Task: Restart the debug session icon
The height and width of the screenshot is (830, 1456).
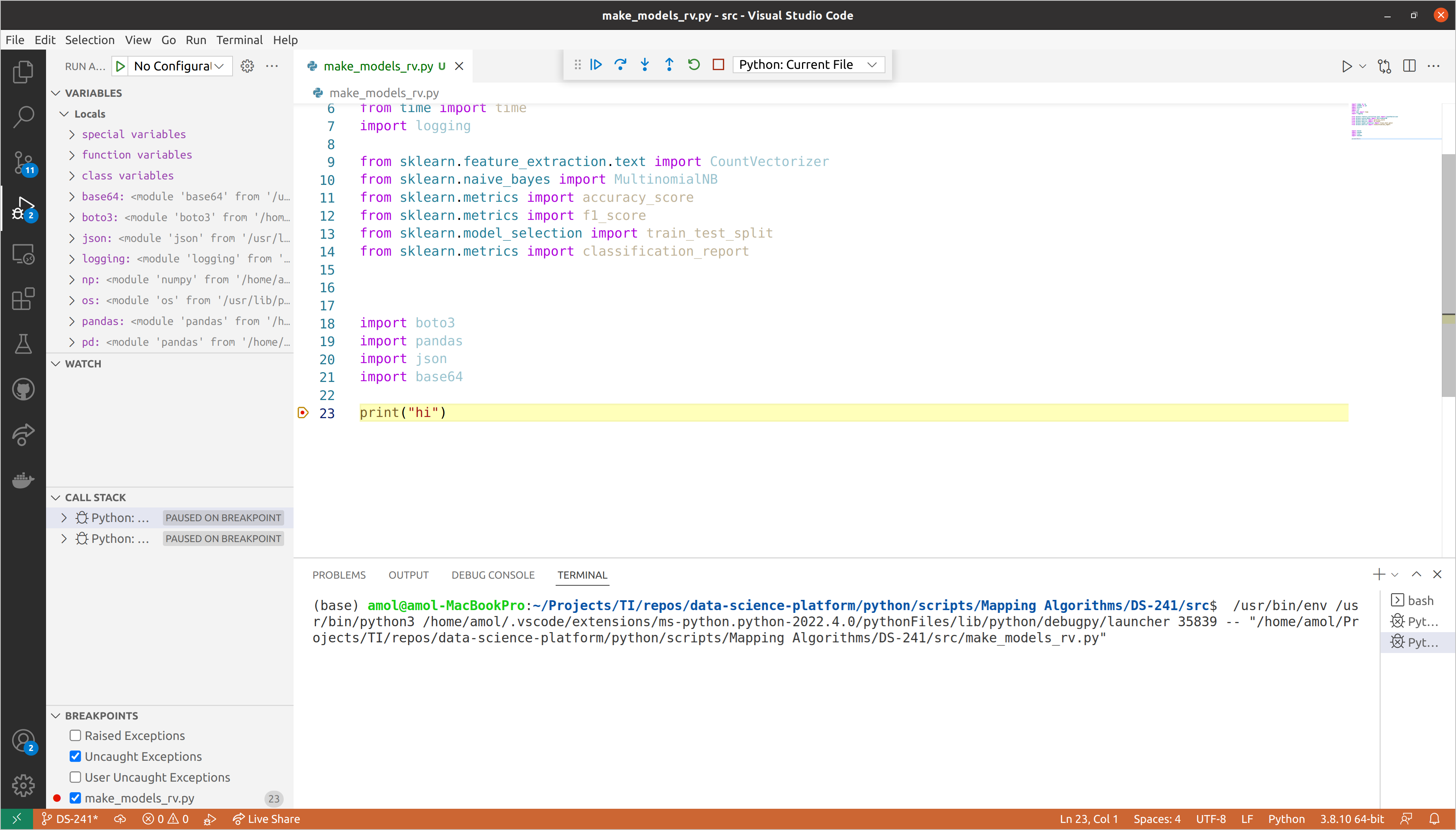Action: pyautogui.click(x=693, y=65)
